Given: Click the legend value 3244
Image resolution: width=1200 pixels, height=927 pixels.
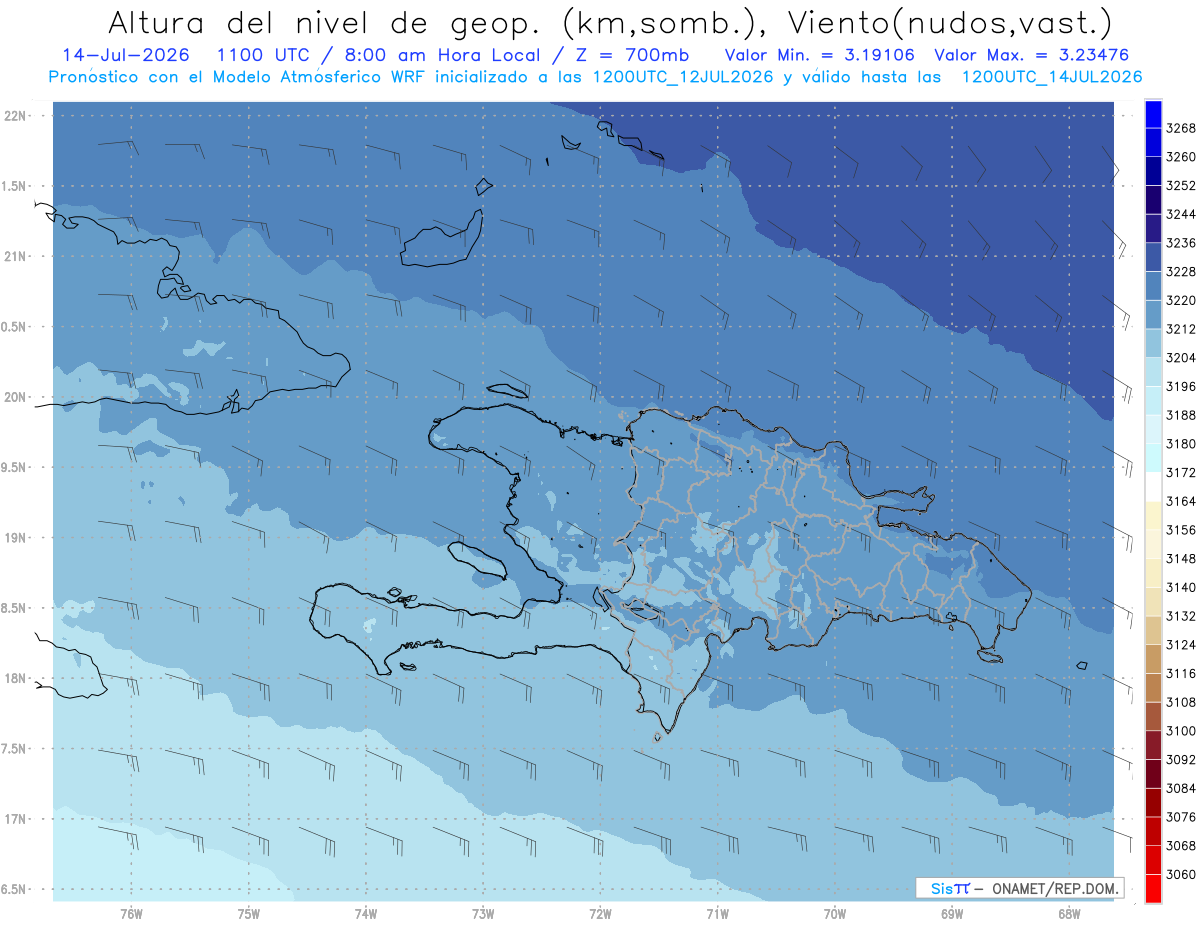Looking at the screenshot, I should (1181, 214).
